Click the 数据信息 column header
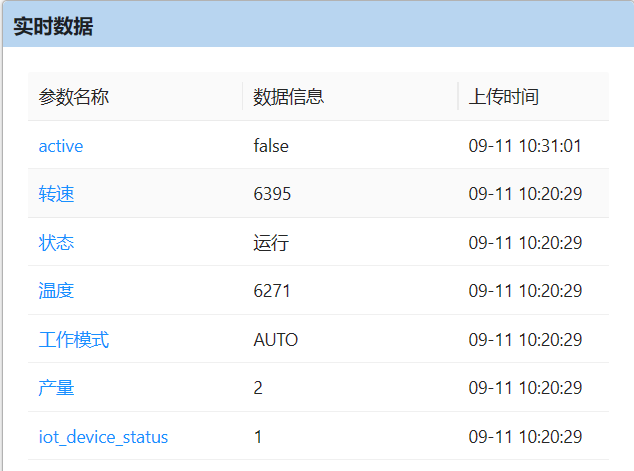 [x=289, y=97]
